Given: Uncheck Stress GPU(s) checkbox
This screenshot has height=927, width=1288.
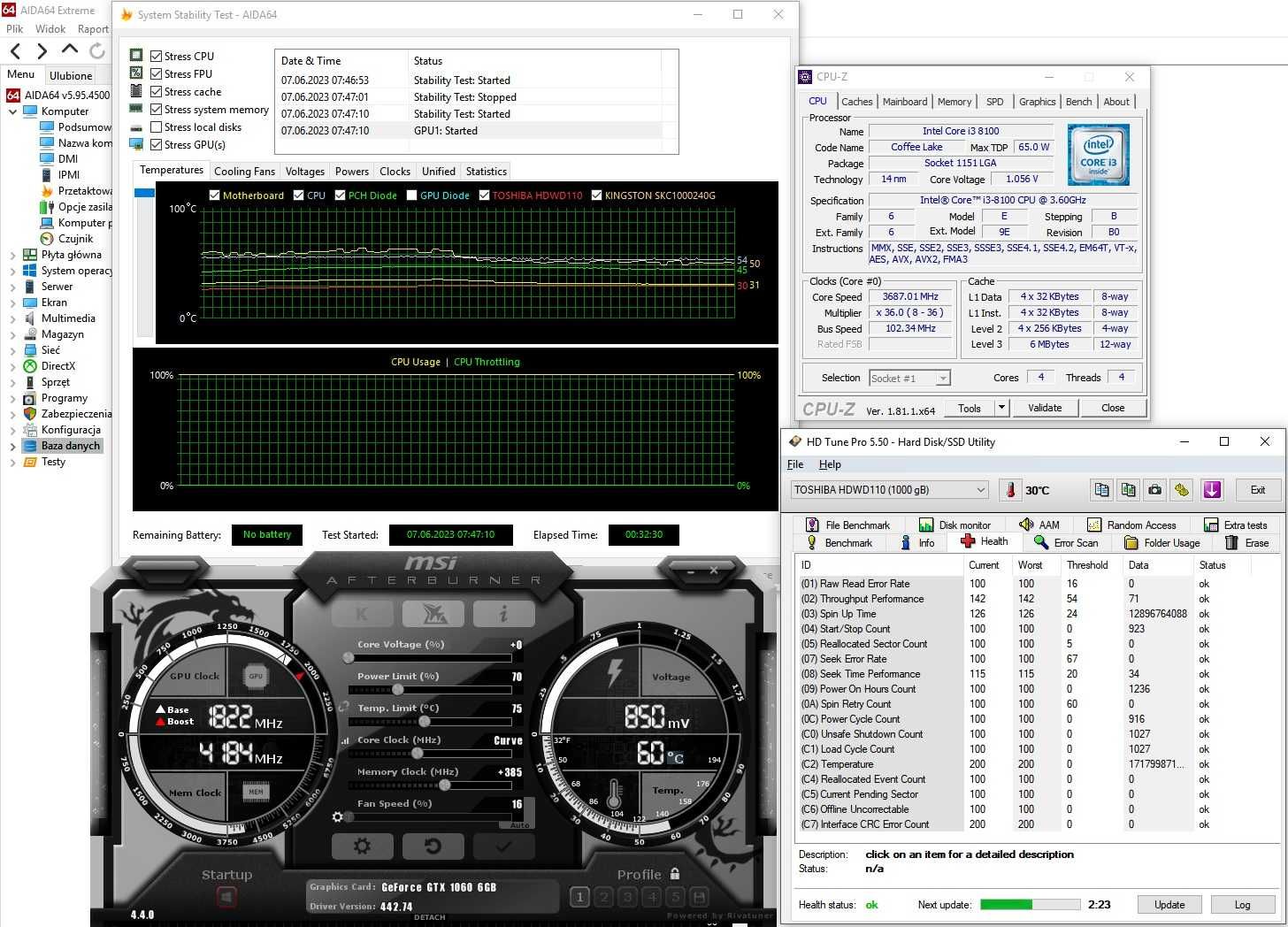Looking at the screenshot, I should pyautogui.click(x=156, y=144).
